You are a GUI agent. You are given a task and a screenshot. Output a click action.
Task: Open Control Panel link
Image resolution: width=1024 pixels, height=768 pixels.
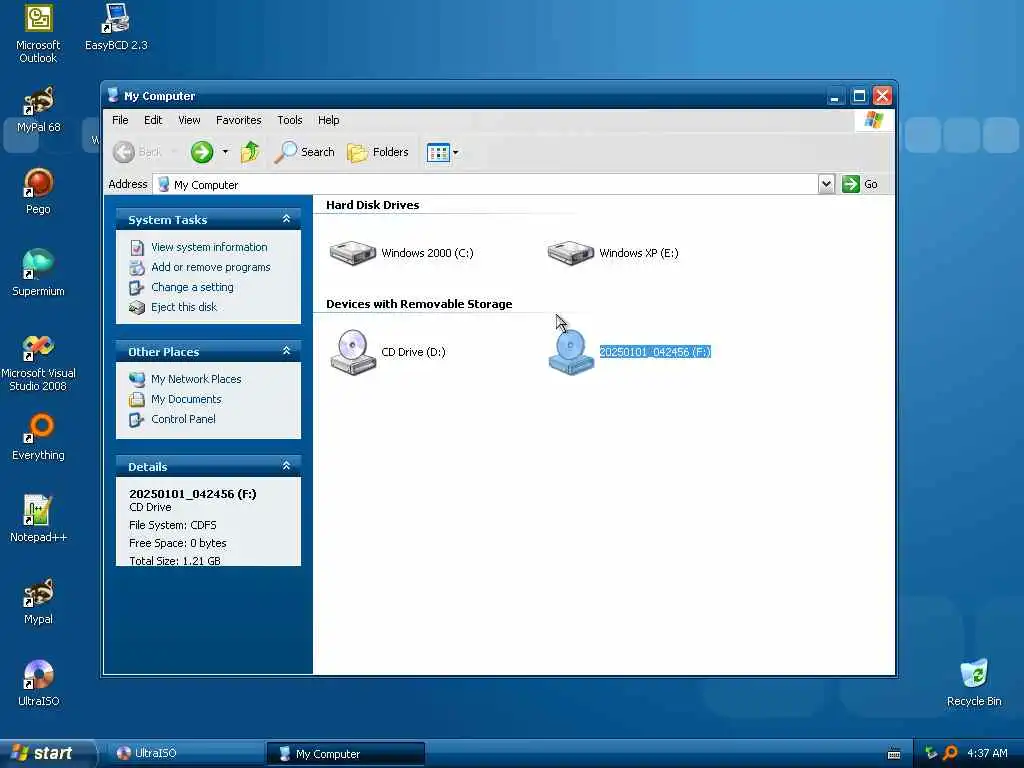point(183,419)
